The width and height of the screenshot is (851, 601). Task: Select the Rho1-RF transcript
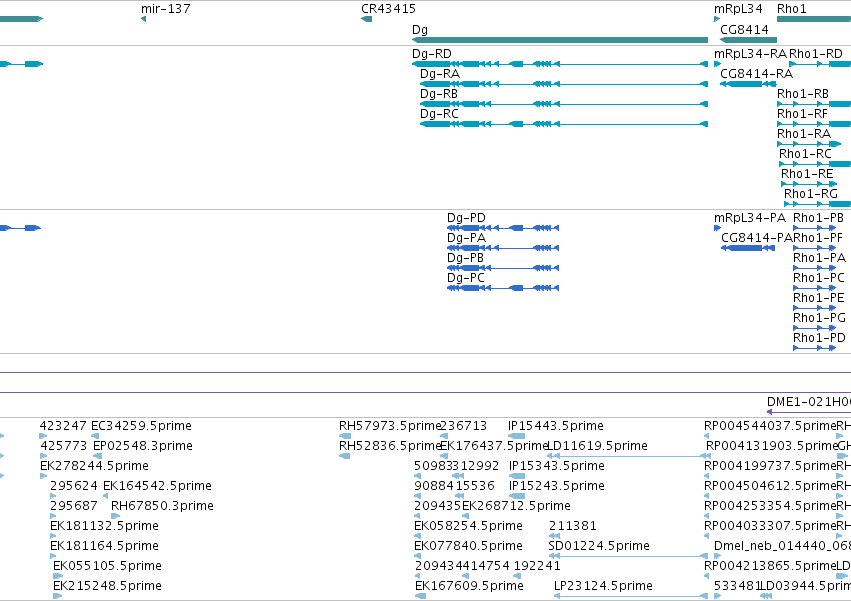tap(814, 124)
